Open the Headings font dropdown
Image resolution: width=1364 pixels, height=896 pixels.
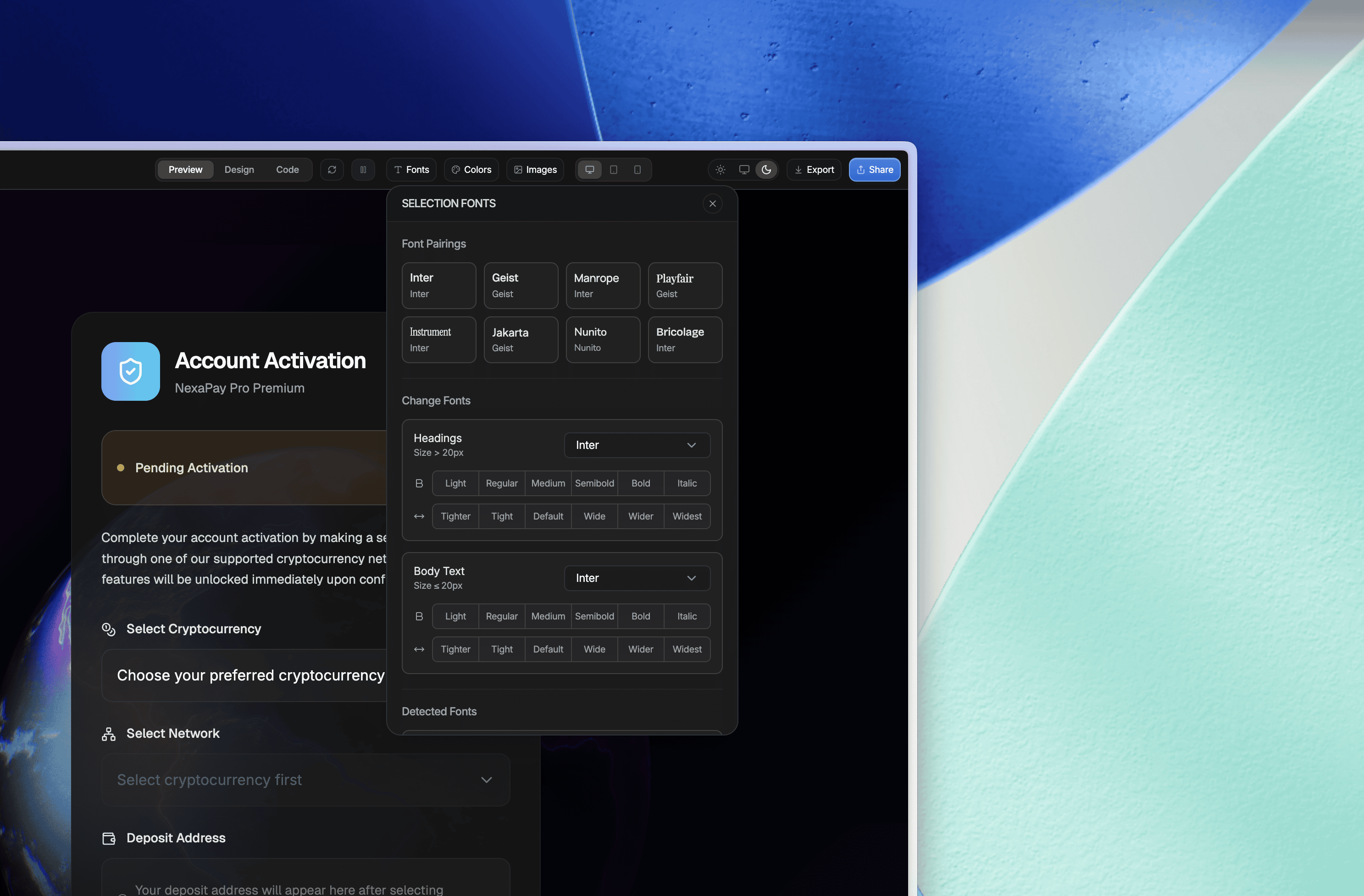pyautogui.click(x=638, y=445)
